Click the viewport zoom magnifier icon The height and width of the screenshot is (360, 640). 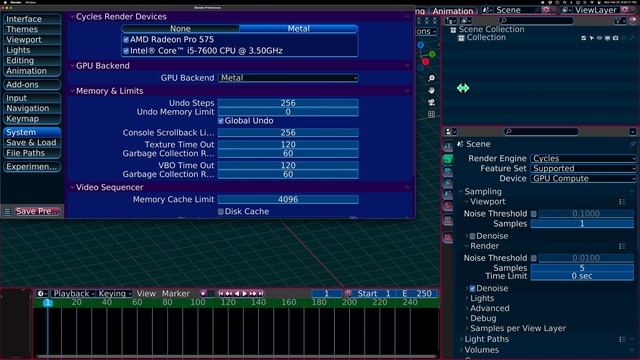431,78
